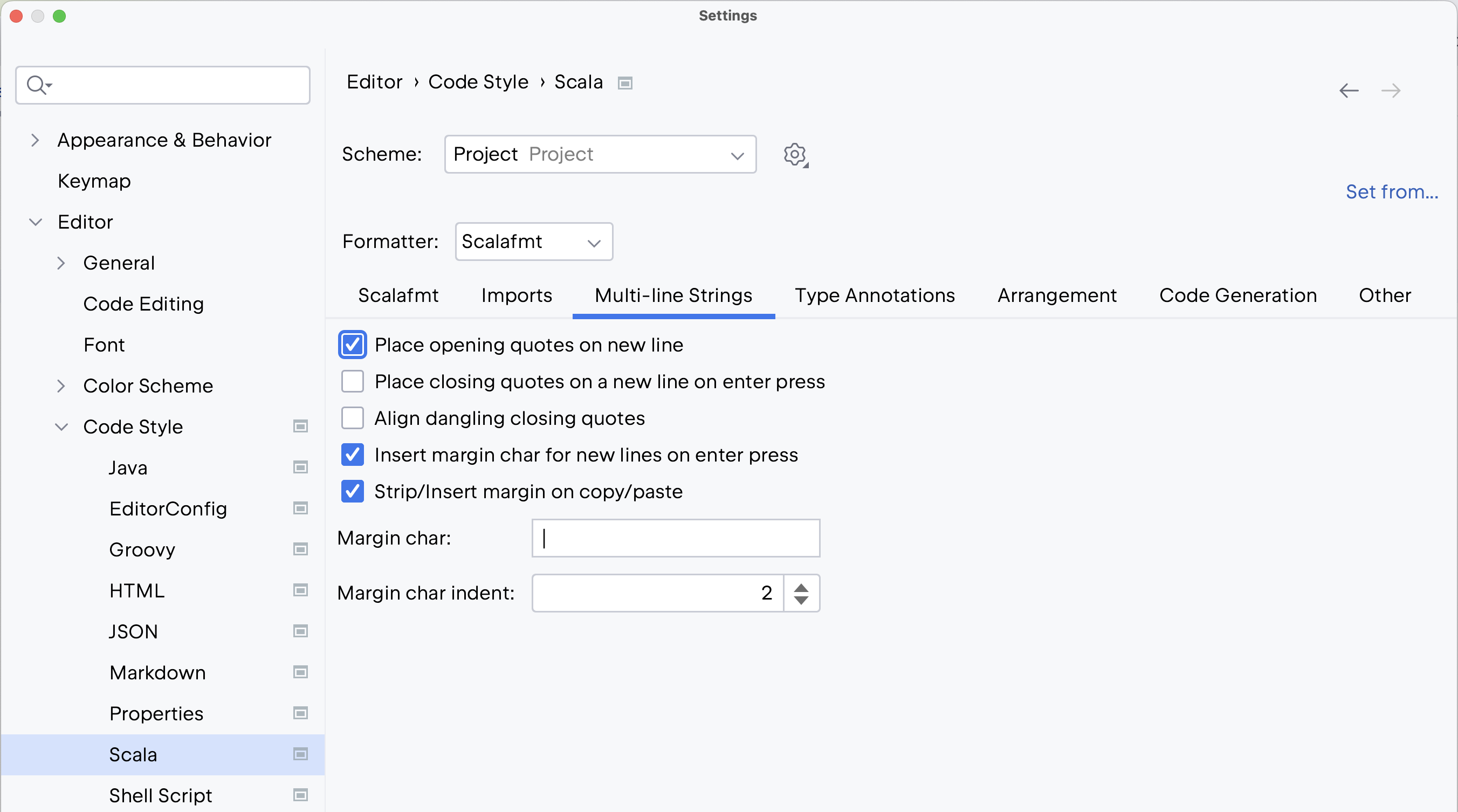Increase Margin char indent with the up stepper
This screenshot has width=1458, height=812.
[801, 586]
